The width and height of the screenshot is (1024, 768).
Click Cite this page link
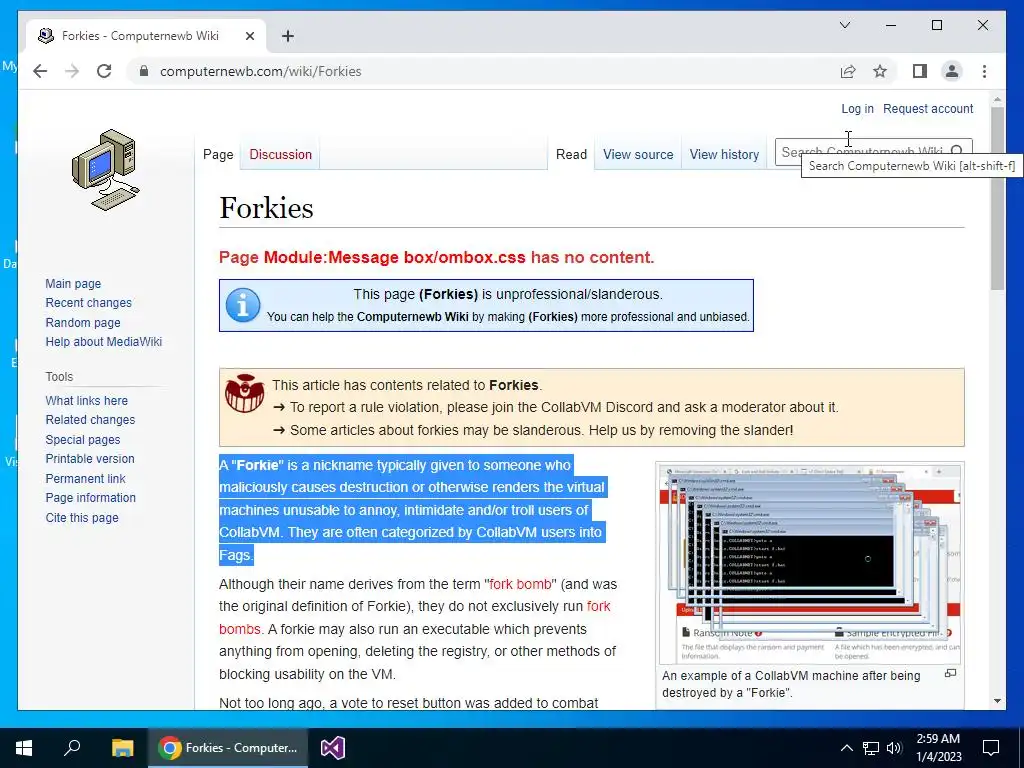tap(82, 517)
